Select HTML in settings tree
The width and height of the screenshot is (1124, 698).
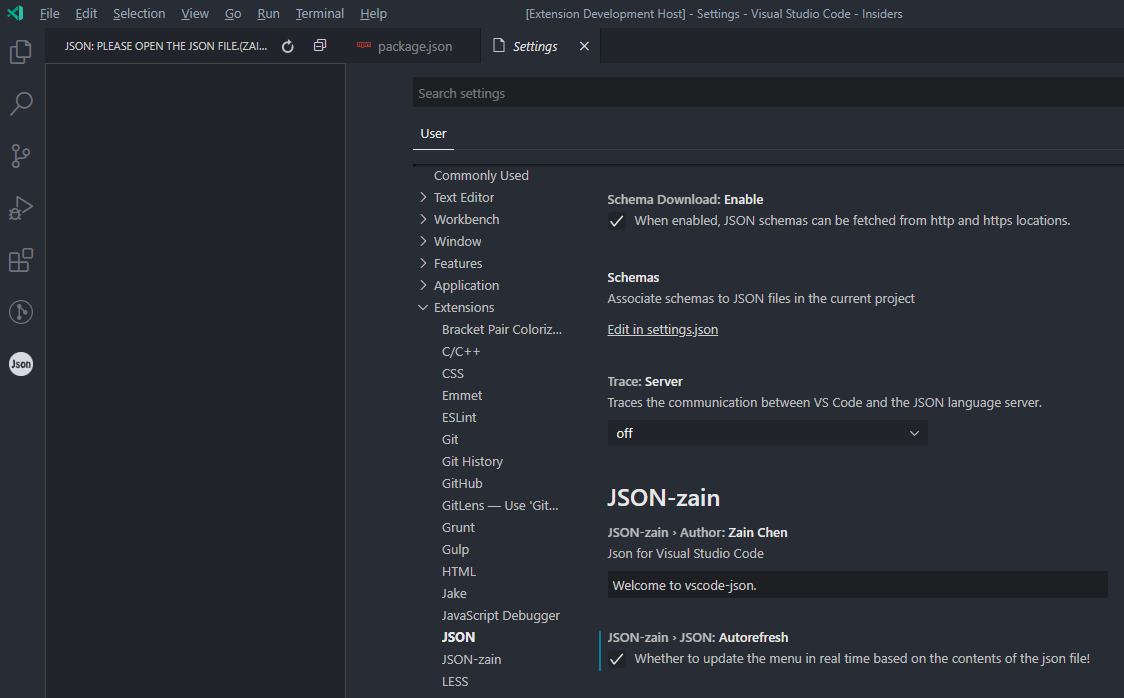(x=459, y=572)
